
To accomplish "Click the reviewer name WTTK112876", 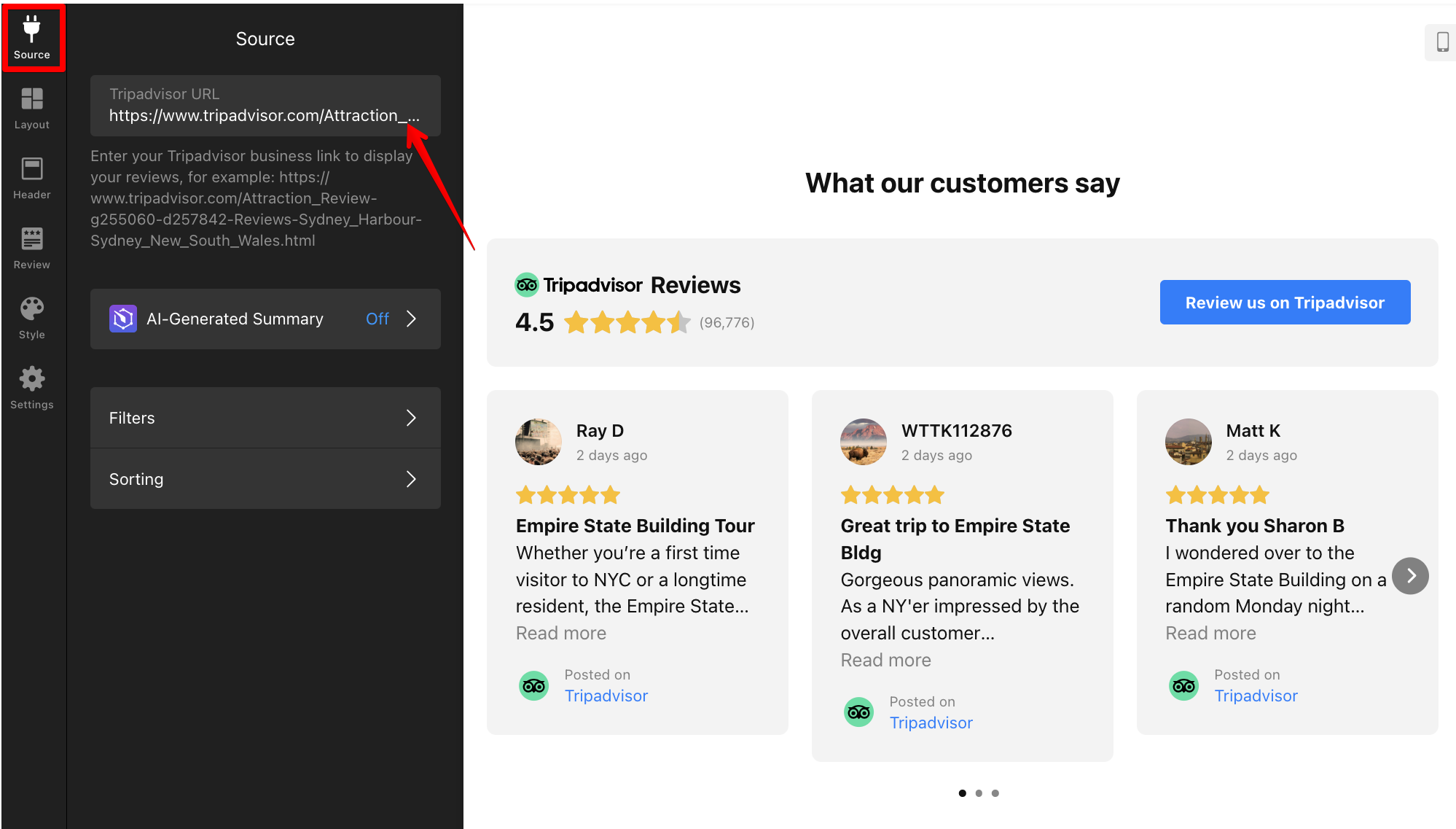I will tap(956, 431).
